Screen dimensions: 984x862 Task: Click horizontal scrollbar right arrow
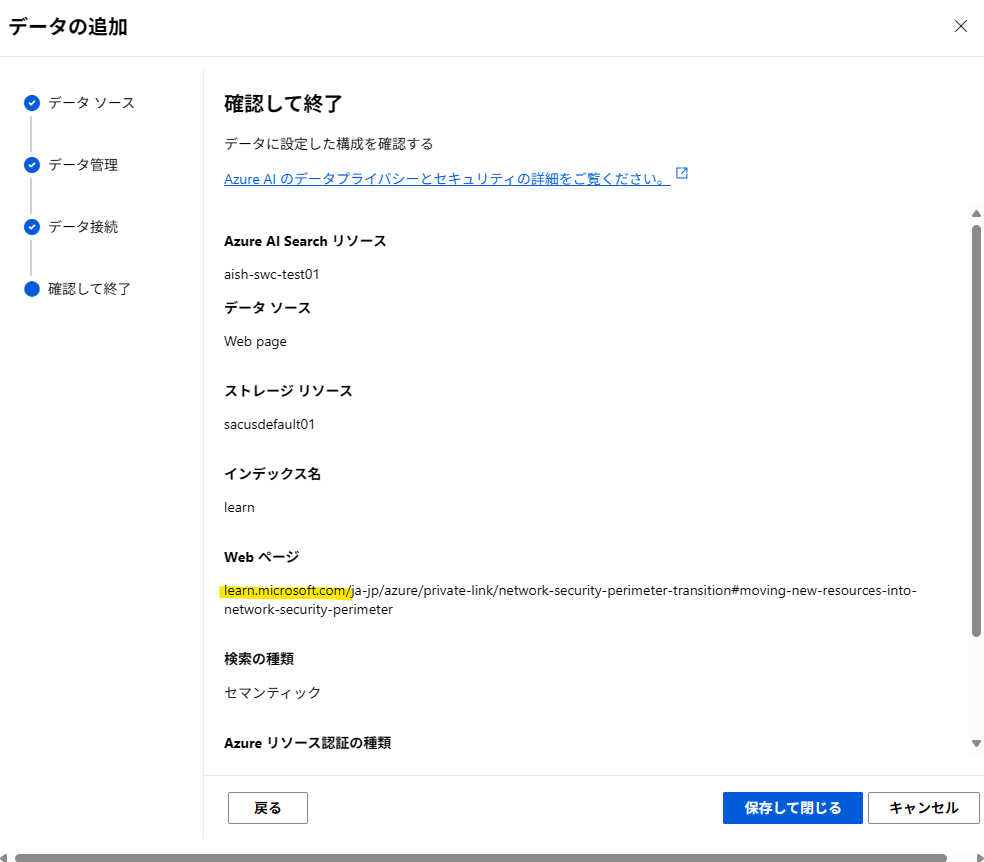pos(980,858)
